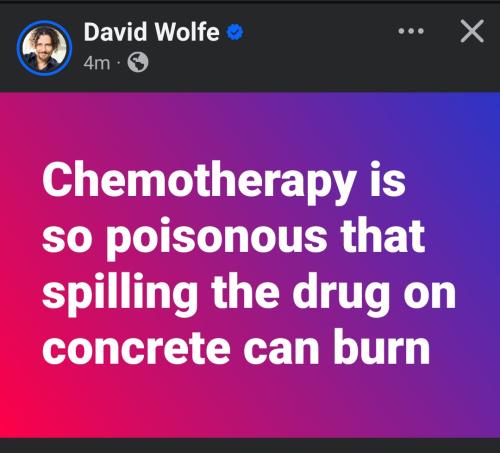Click the word "concrete" in the post
This screenshot has height=453, width=500.
(136, 348)
